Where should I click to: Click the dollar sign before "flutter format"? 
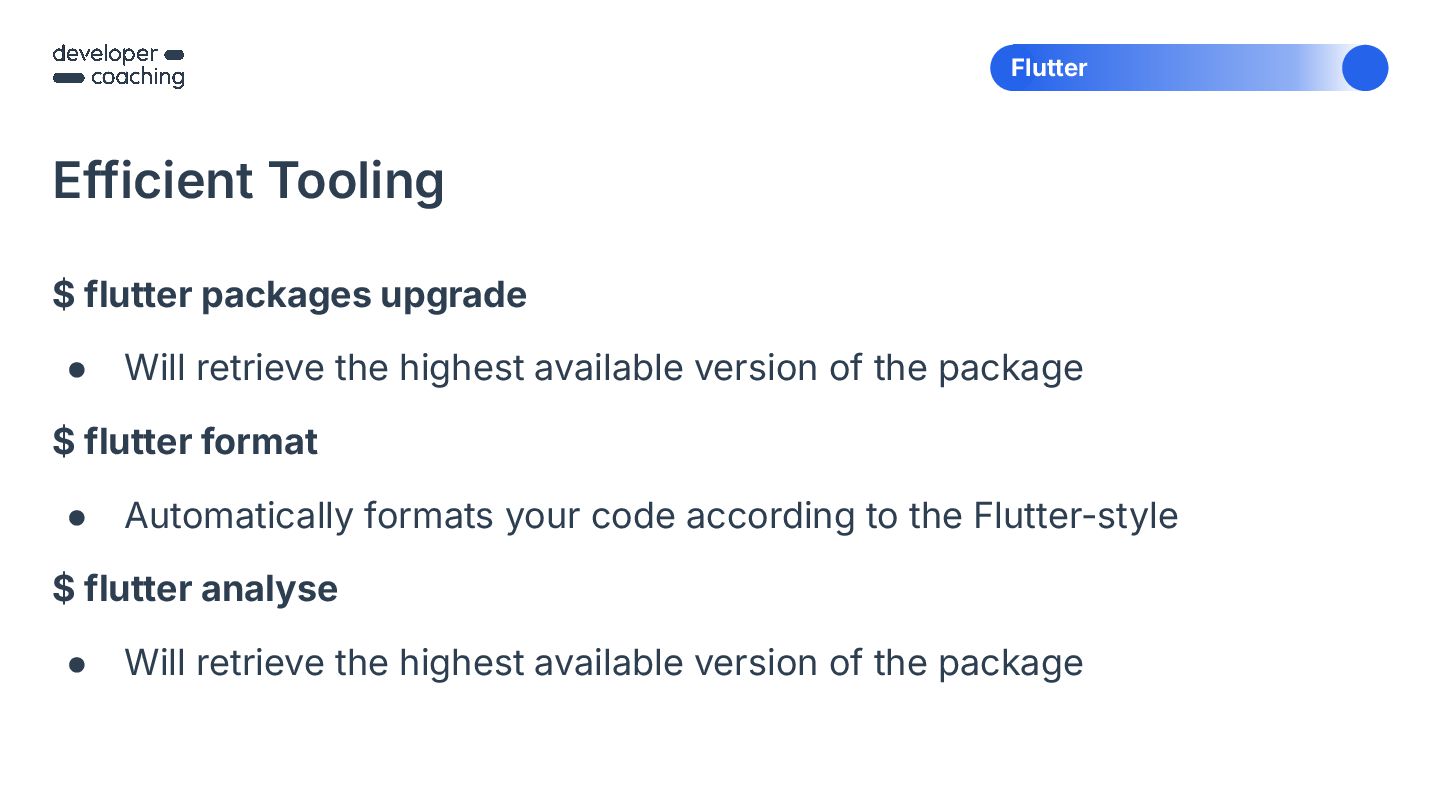pyautogui.click(x=63, y=442)
